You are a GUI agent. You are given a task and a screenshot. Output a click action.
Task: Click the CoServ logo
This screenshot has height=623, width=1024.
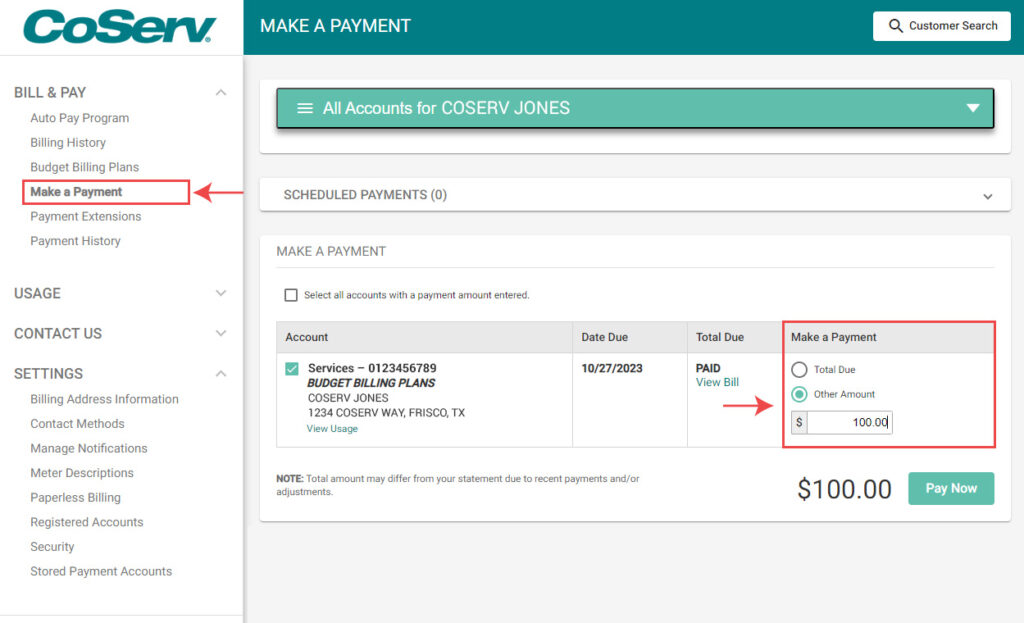(x=120, y=26)
